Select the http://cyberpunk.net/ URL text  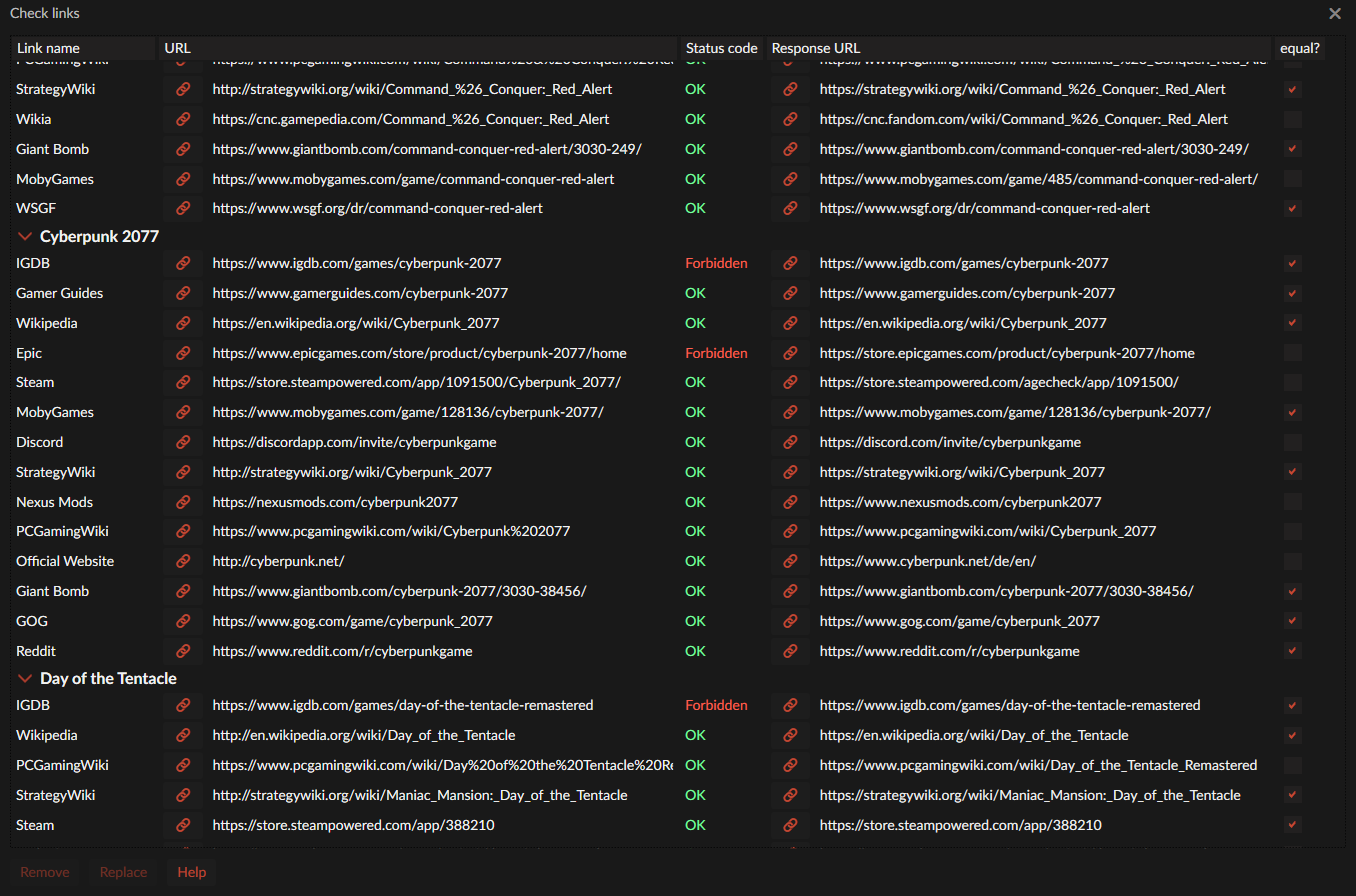pyautogui.click(x=278, y=561)
